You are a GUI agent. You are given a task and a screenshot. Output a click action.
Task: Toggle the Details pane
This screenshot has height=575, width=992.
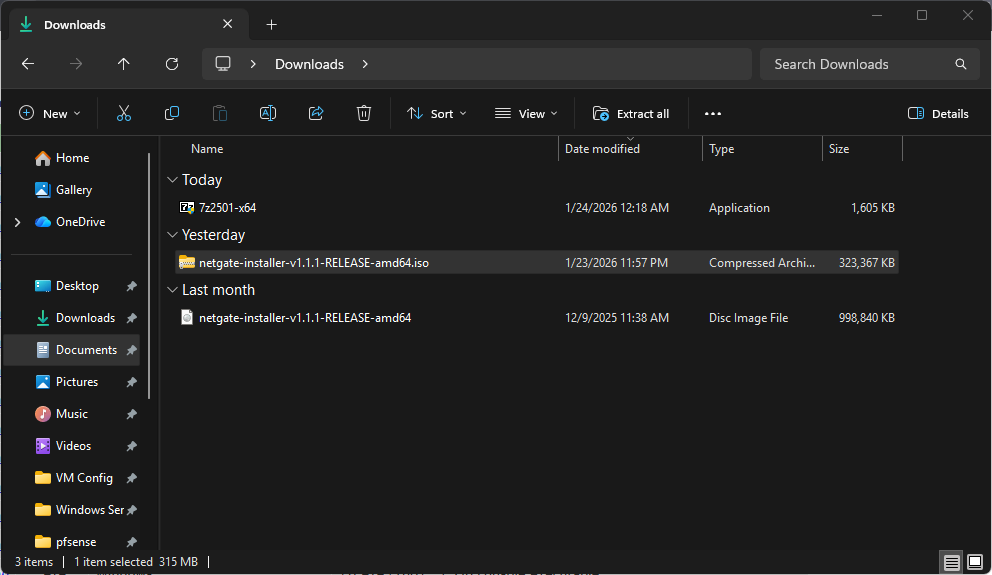(938, 114)
